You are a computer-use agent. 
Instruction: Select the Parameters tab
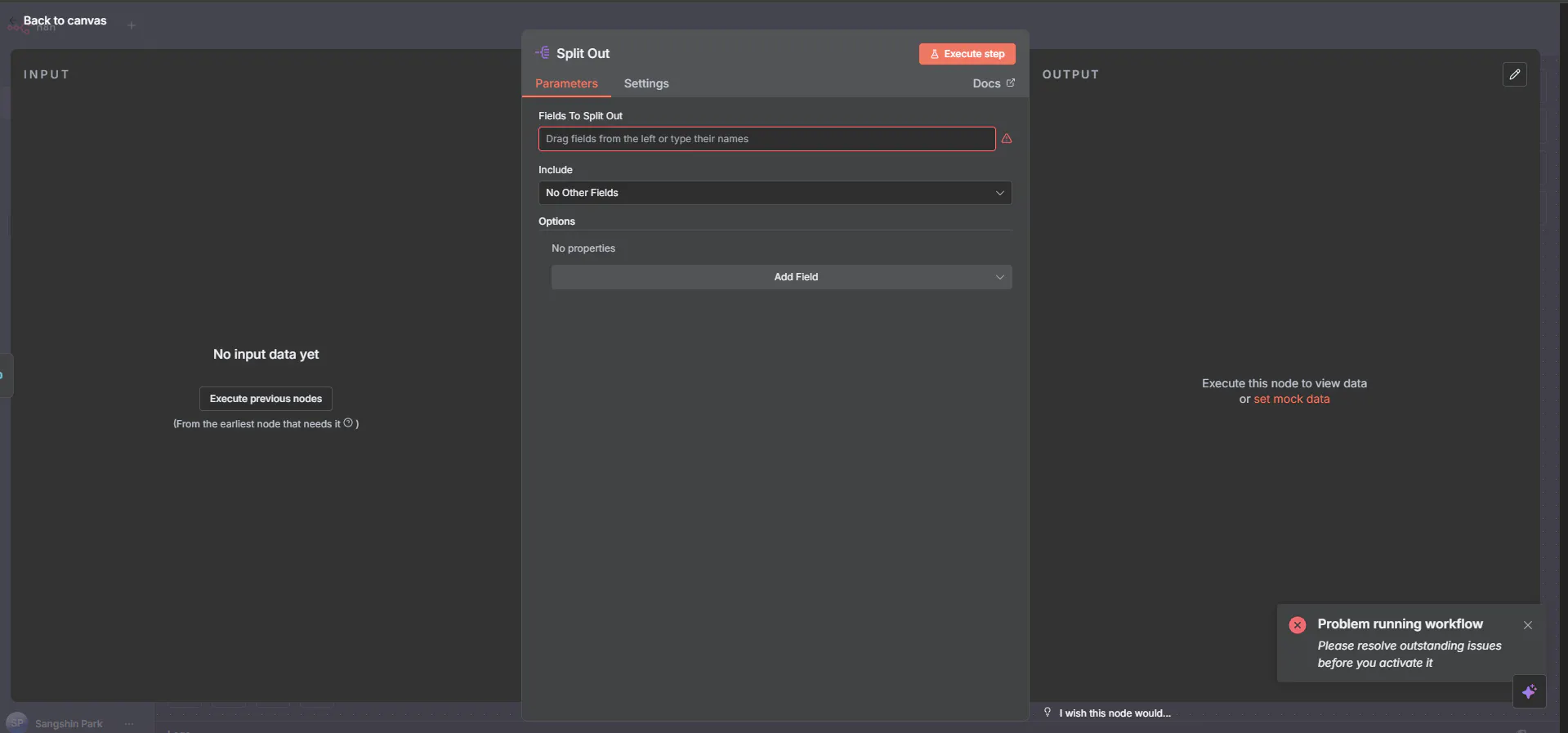[x=566, y=83]
